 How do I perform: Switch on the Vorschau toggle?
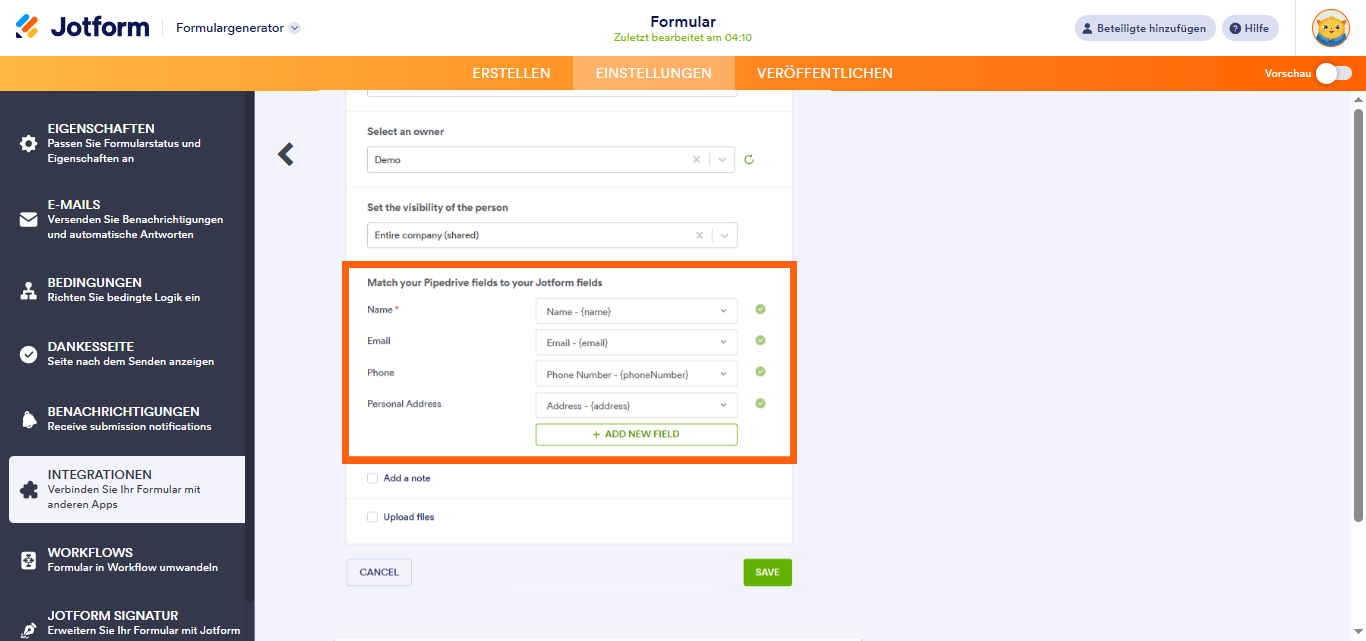(x=1334, y=73)
